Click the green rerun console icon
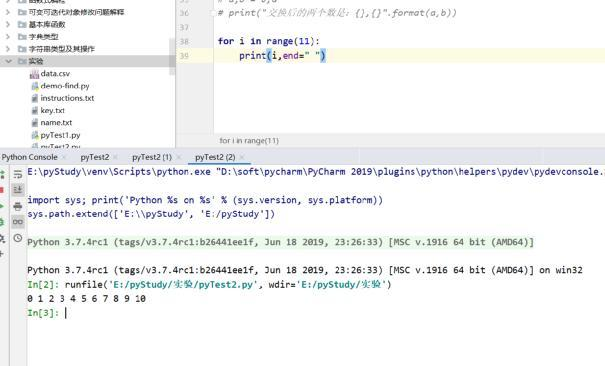The height and width of the screenshot is (366, 605). tap(2, 174)
